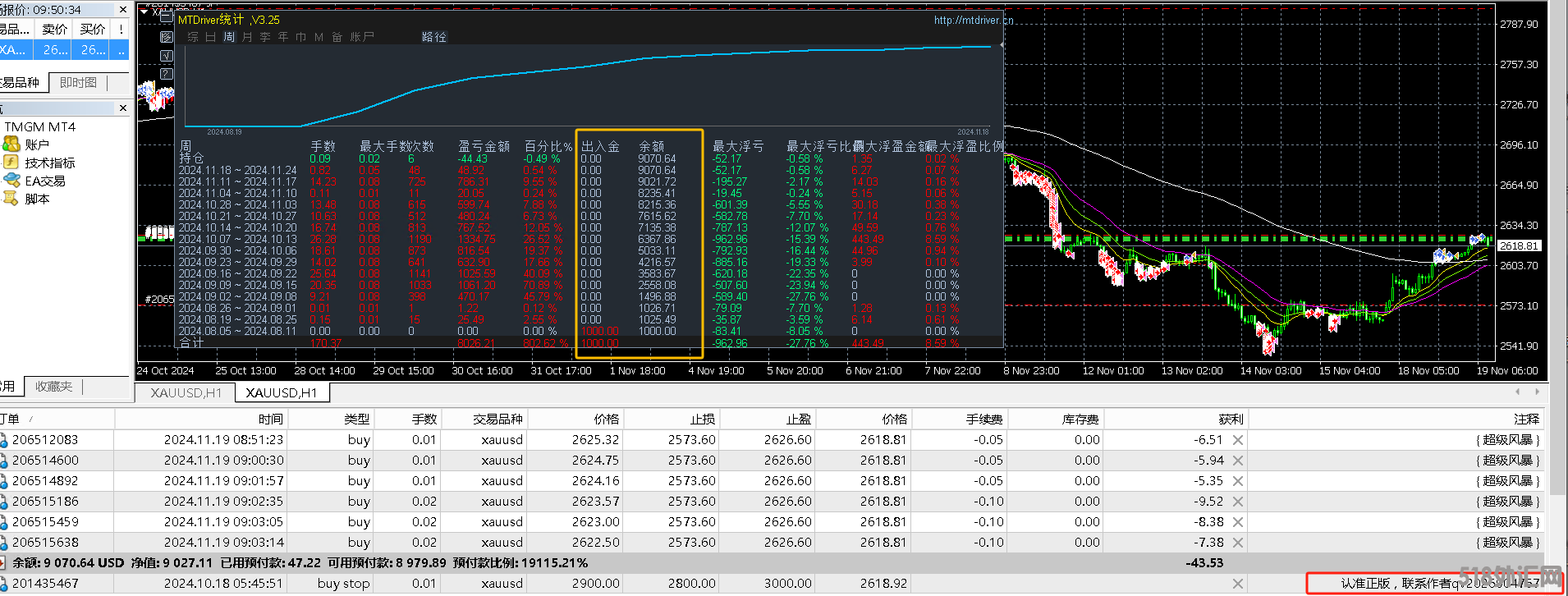
Task: Select order row 206515638
Action: (772, 543)
